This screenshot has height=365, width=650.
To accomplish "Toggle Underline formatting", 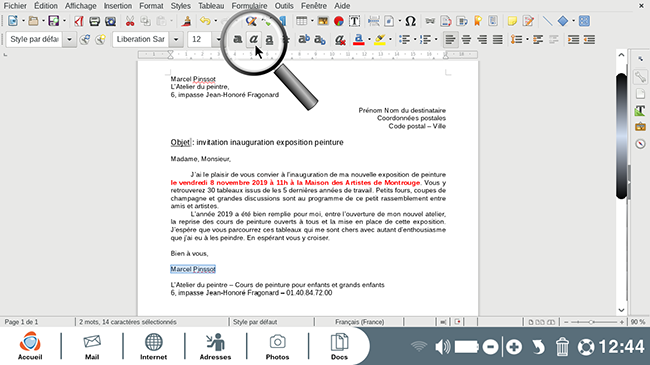I will pos(269,39).
